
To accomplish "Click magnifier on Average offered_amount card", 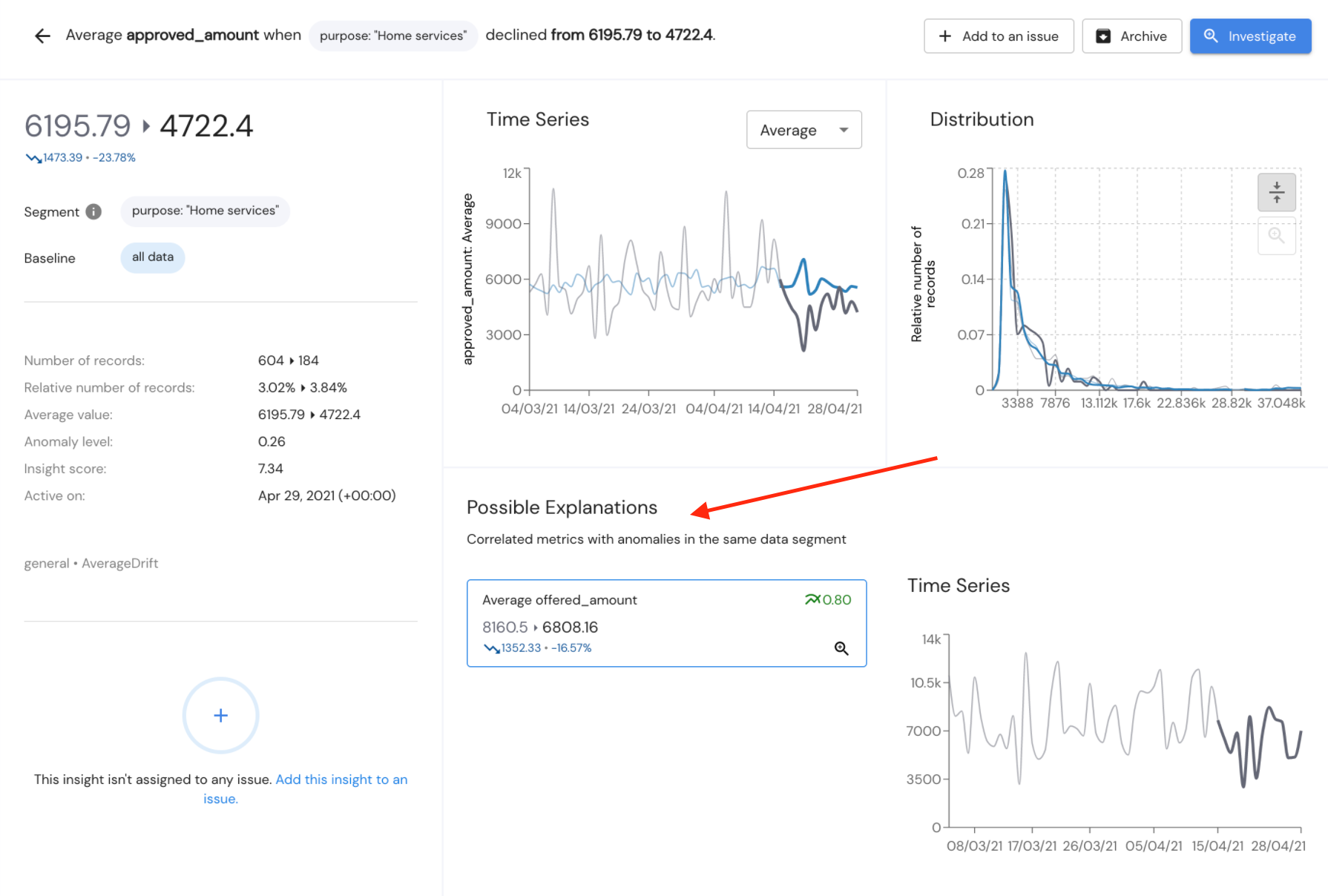I will tap(841, 648).
